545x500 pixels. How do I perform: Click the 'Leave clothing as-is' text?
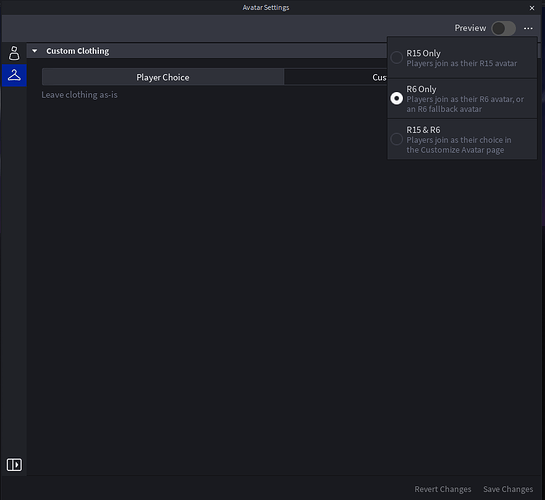point(79,95)
